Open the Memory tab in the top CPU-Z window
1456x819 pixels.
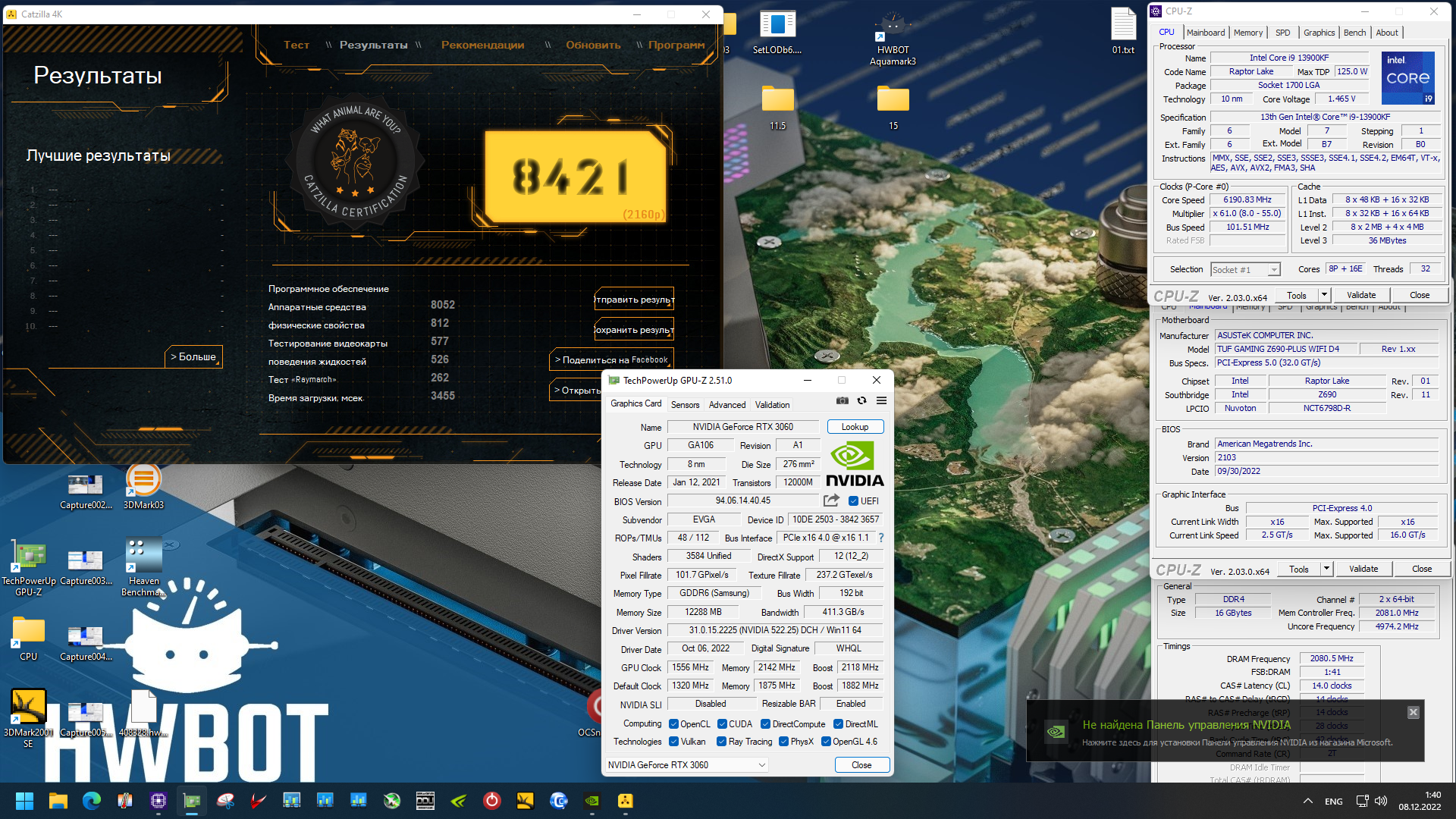pos(1247,33)
